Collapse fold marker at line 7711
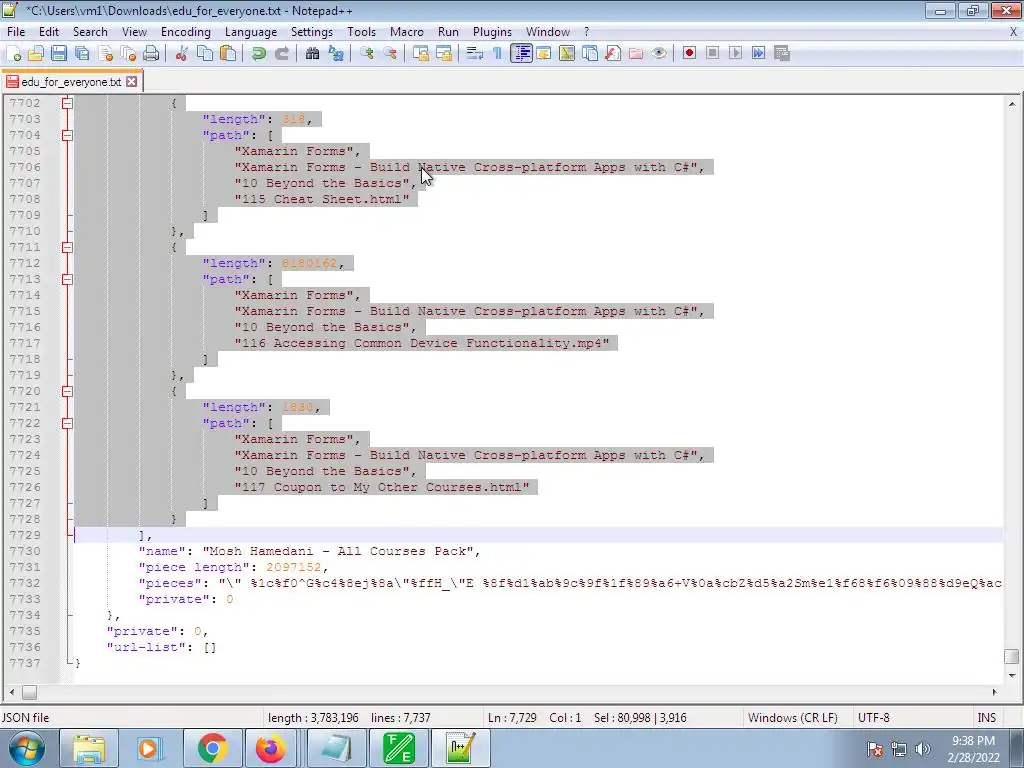The height and width of the screenshot is (768, 1024). pyautogui.click(x=67, y=248)
